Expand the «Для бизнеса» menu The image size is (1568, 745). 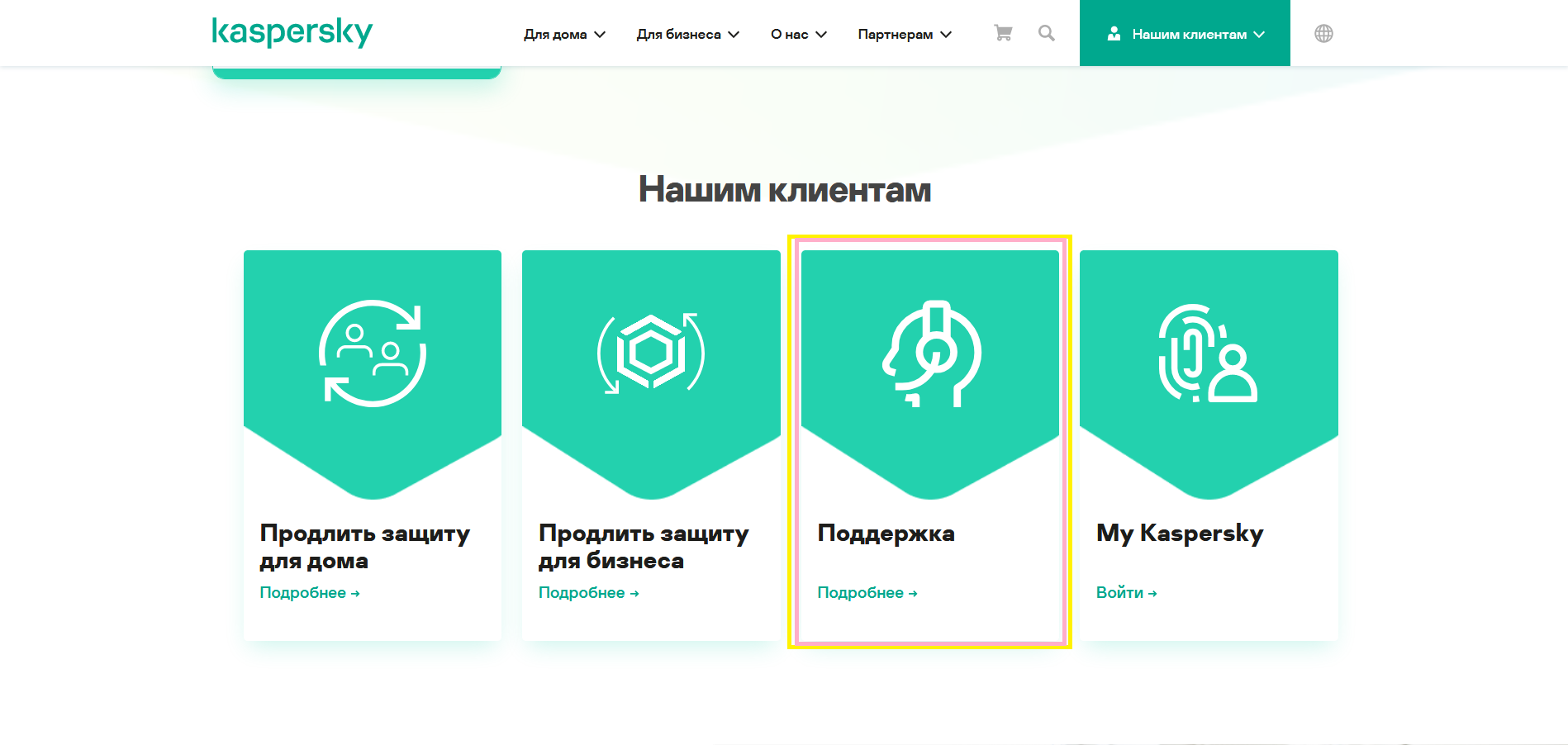coord(687,34)
